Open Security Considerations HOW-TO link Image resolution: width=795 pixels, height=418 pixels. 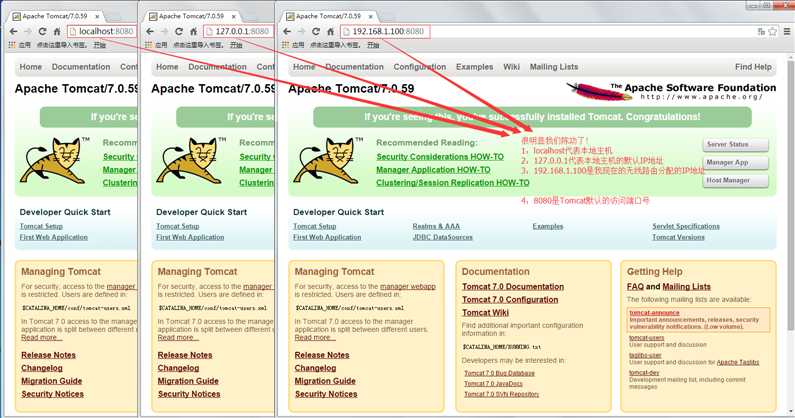point(440,157)
